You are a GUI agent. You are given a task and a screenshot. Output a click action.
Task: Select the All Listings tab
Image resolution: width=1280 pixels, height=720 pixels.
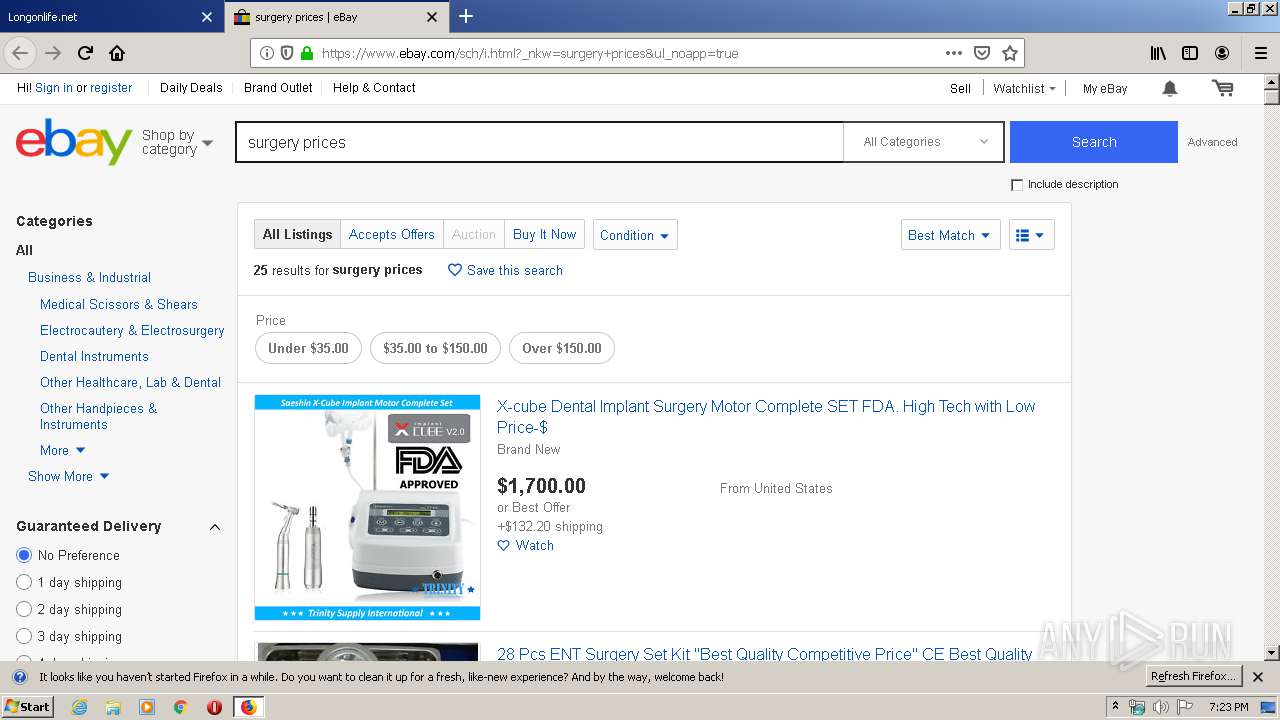point(297,234)
